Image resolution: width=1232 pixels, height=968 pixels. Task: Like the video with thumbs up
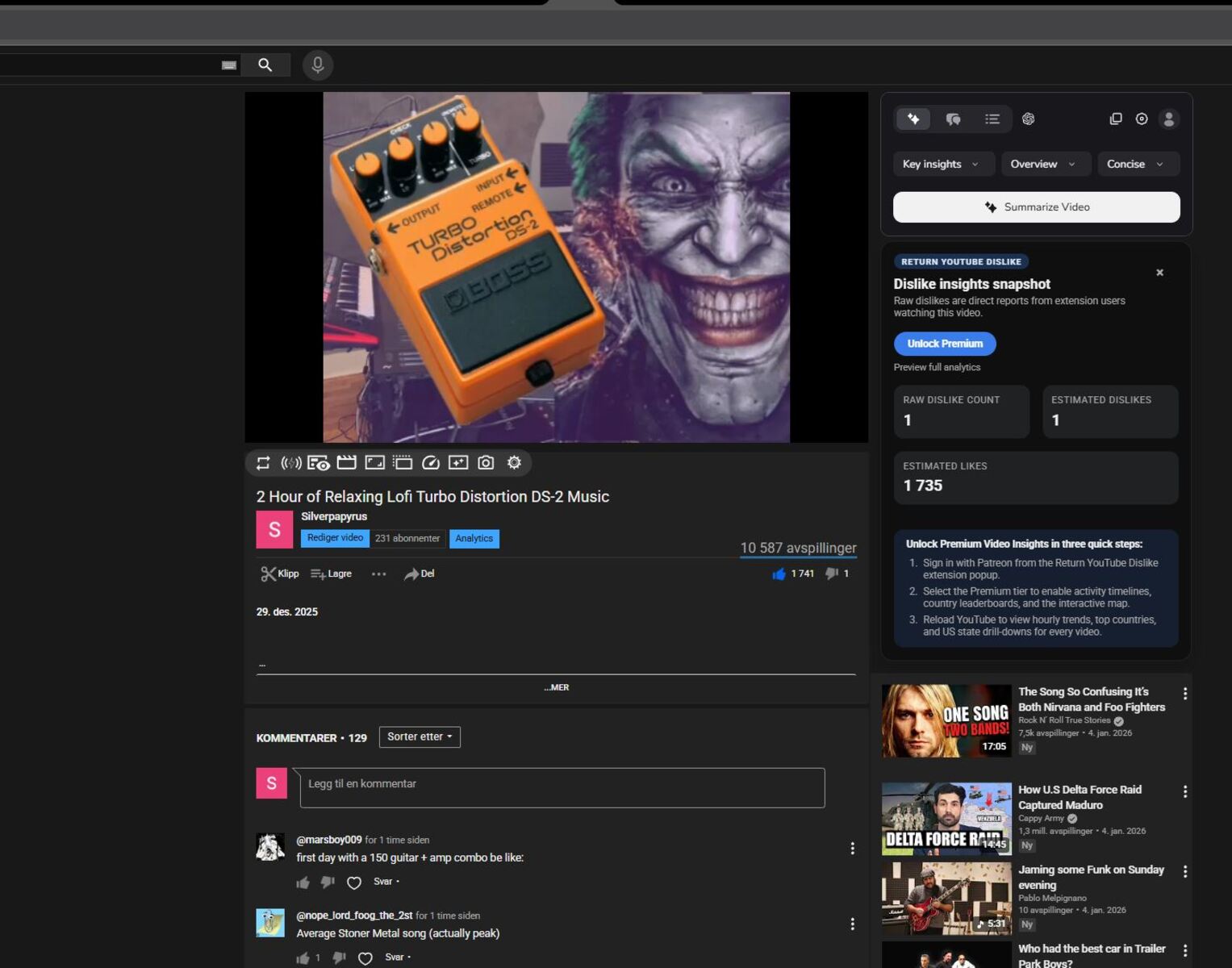779,574
